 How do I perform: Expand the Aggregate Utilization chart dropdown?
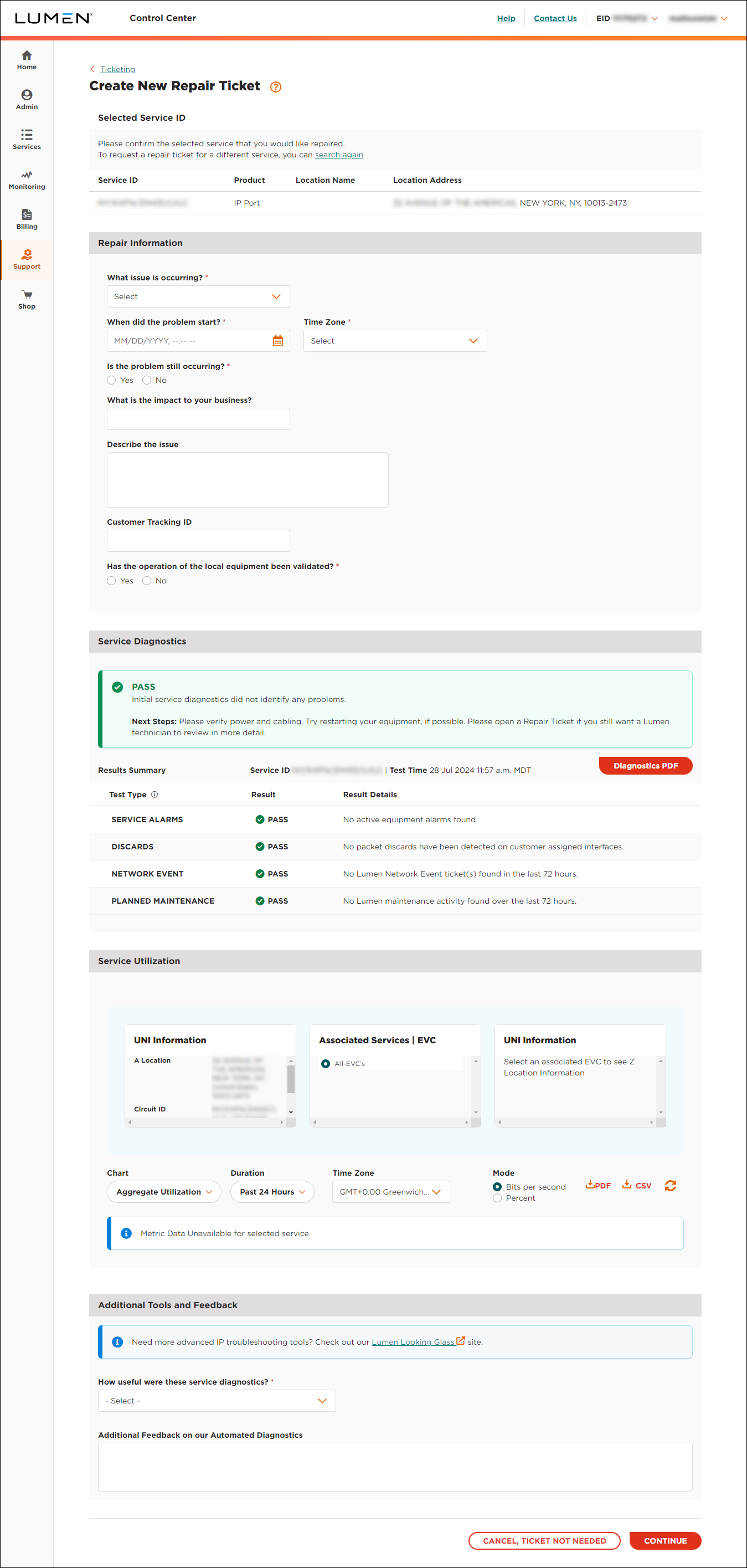(164, 1192)
